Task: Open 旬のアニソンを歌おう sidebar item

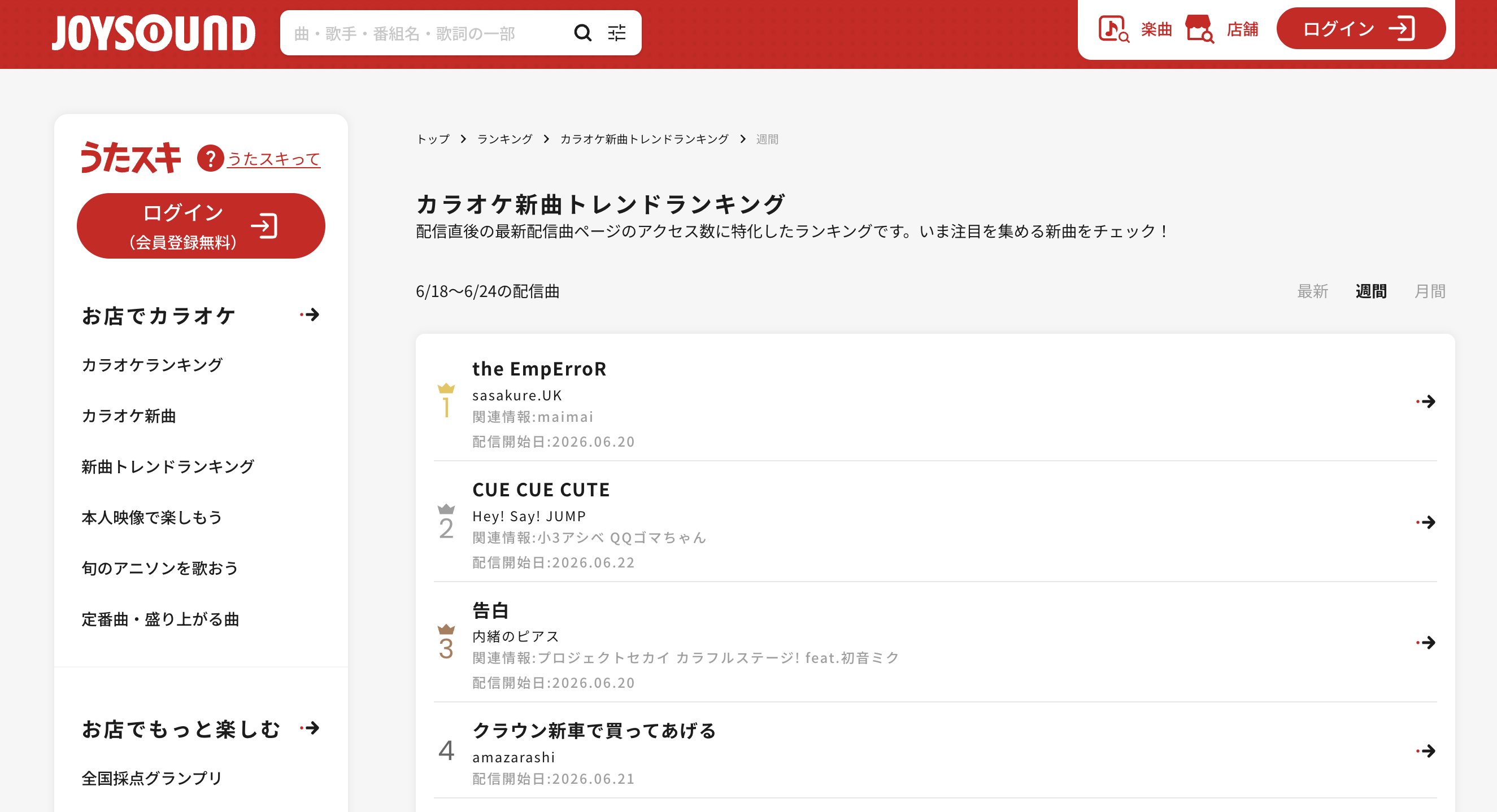Action: [x=160, y=568]
